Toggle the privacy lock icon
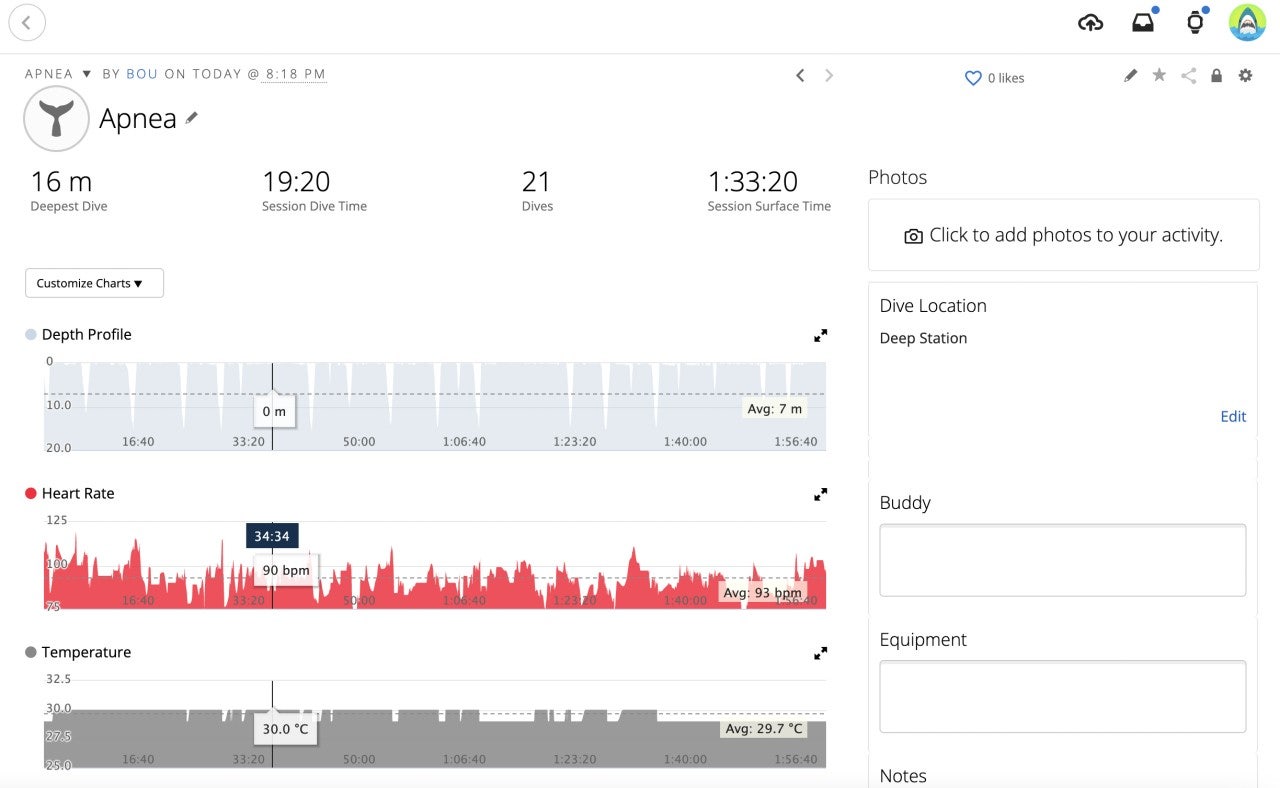 [x=1216, y=75]
